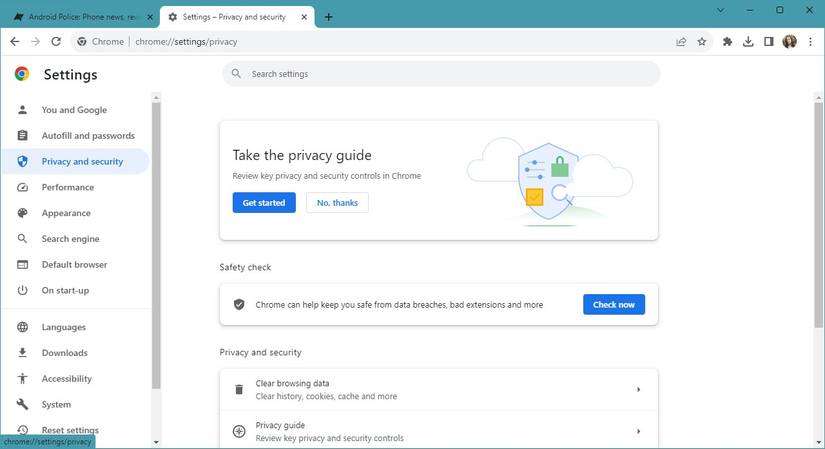The height and width of the screenshot is (449, 825).
Task: Open the profile avatar icon
Action: (790, 42)
